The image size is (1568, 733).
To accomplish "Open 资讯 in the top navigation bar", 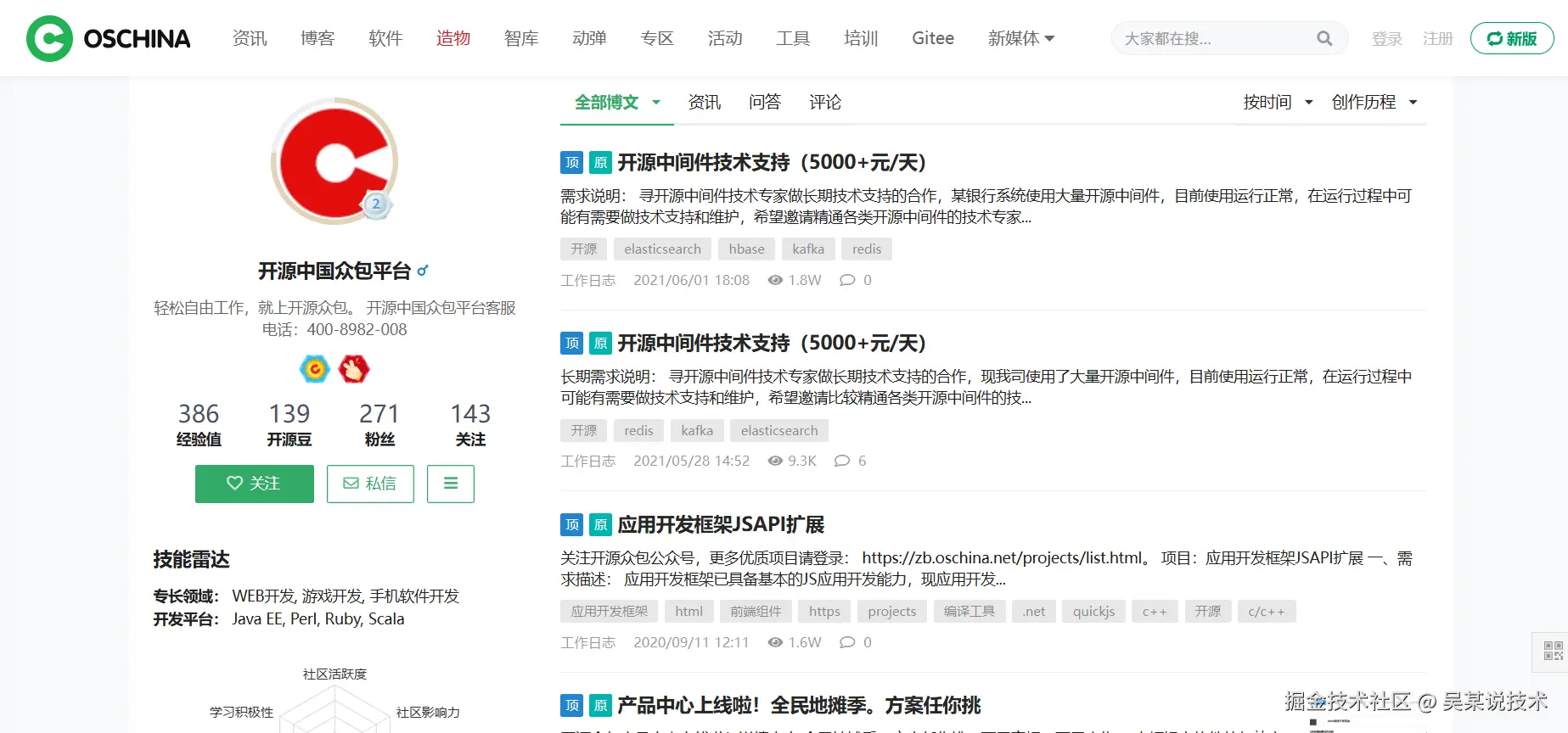I will tap(250, 38).
